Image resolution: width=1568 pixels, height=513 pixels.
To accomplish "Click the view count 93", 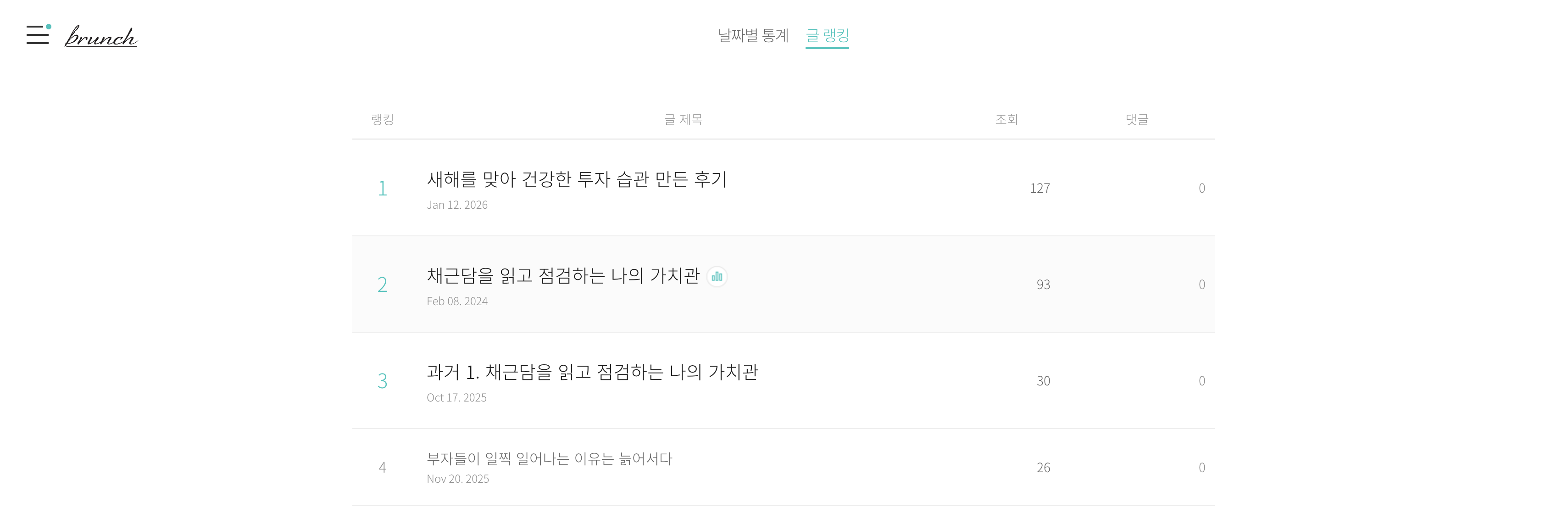I will (x=1043, y=284).
